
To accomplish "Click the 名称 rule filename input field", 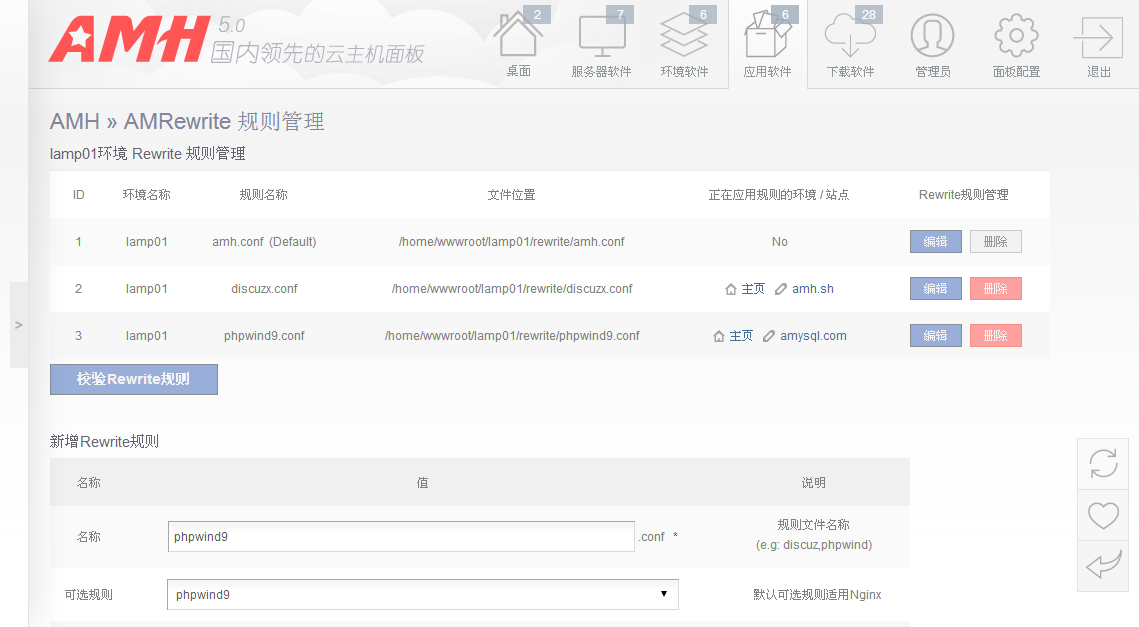I will pos(401,537).
